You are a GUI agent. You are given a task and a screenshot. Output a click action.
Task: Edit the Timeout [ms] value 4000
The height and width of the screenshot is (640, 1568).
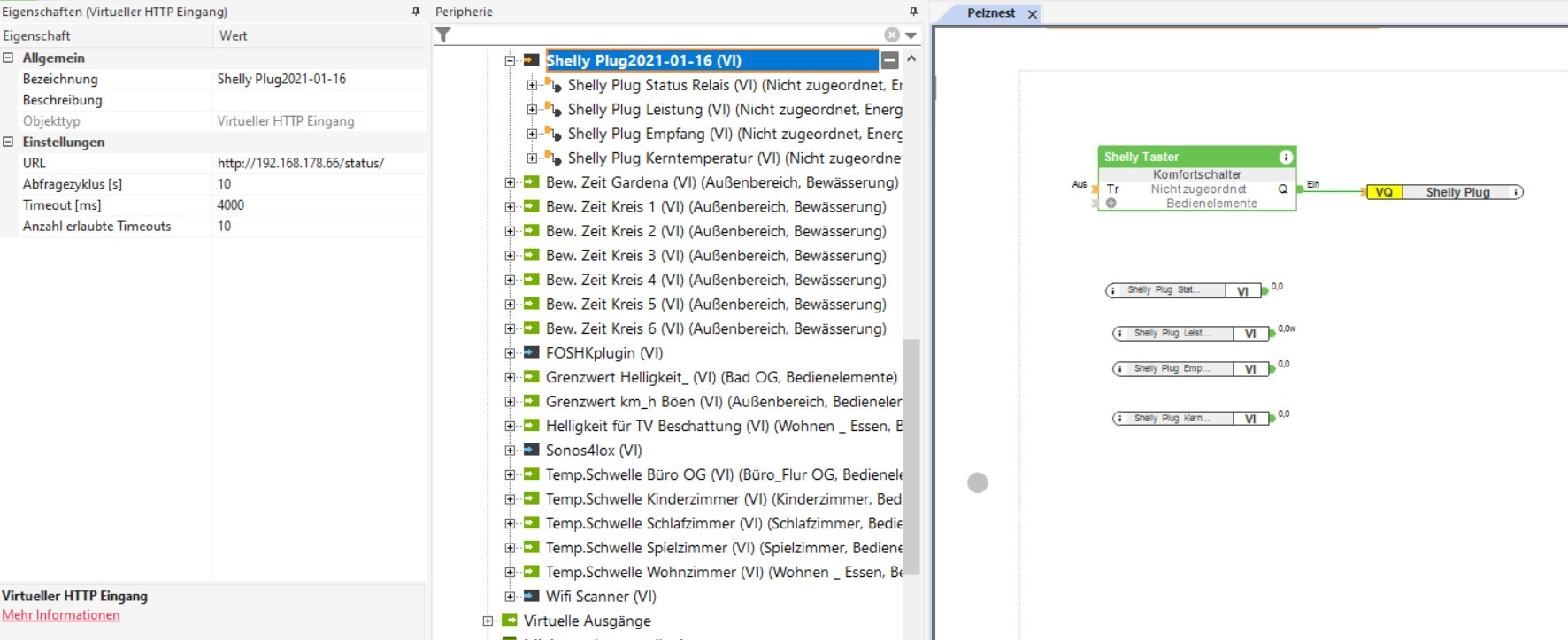pyautogui.click(x=319, y=204)
